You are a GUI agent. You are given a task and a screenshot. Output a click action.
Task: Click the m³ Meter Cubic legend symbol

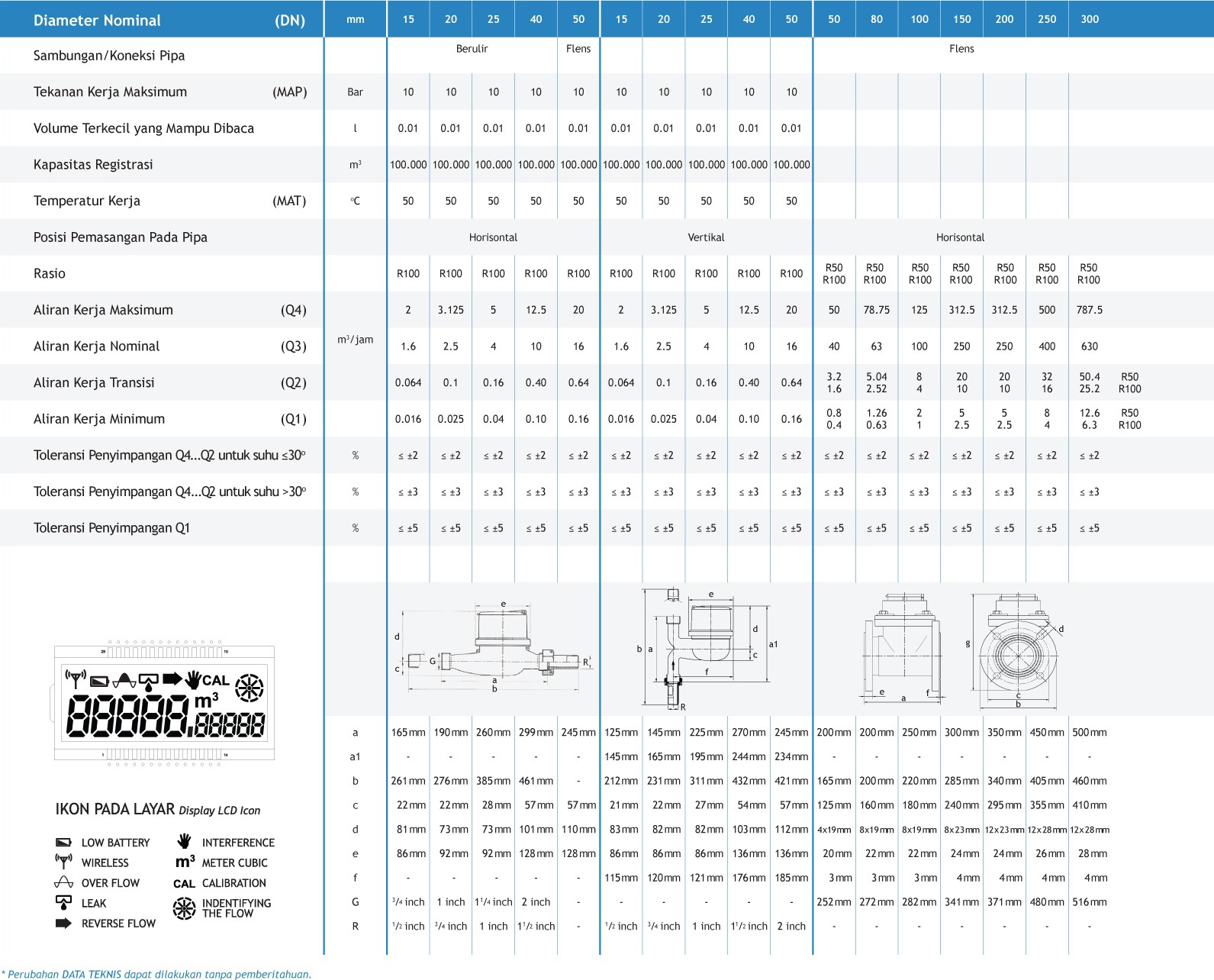coord(185,862)
